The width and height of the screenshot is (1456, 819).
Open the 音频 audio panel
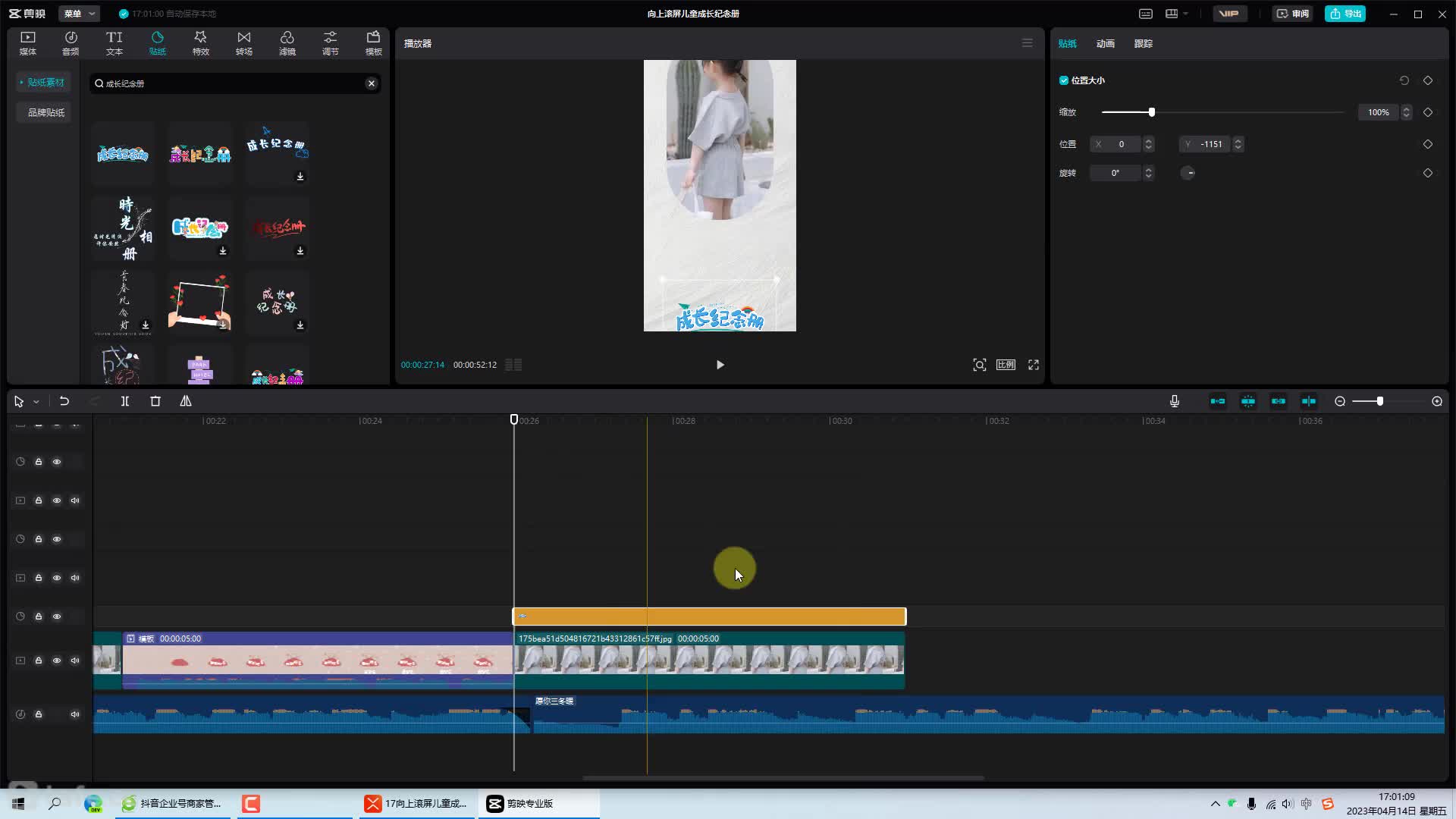[71, 43]
